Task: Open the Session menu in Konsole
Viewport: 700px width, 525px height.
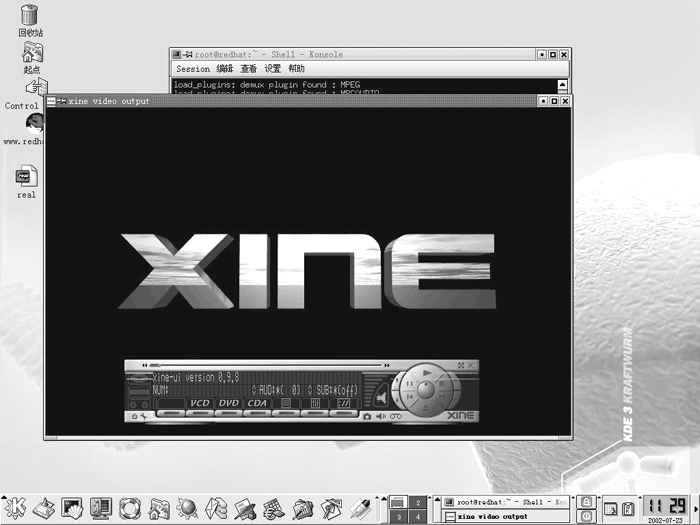Action: 192,69
